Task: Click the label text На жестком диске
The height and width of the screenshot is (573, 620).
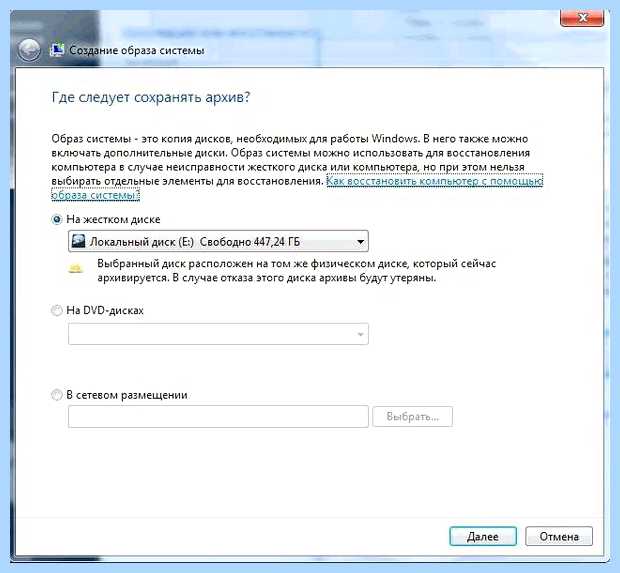Action: coord(113,219)
